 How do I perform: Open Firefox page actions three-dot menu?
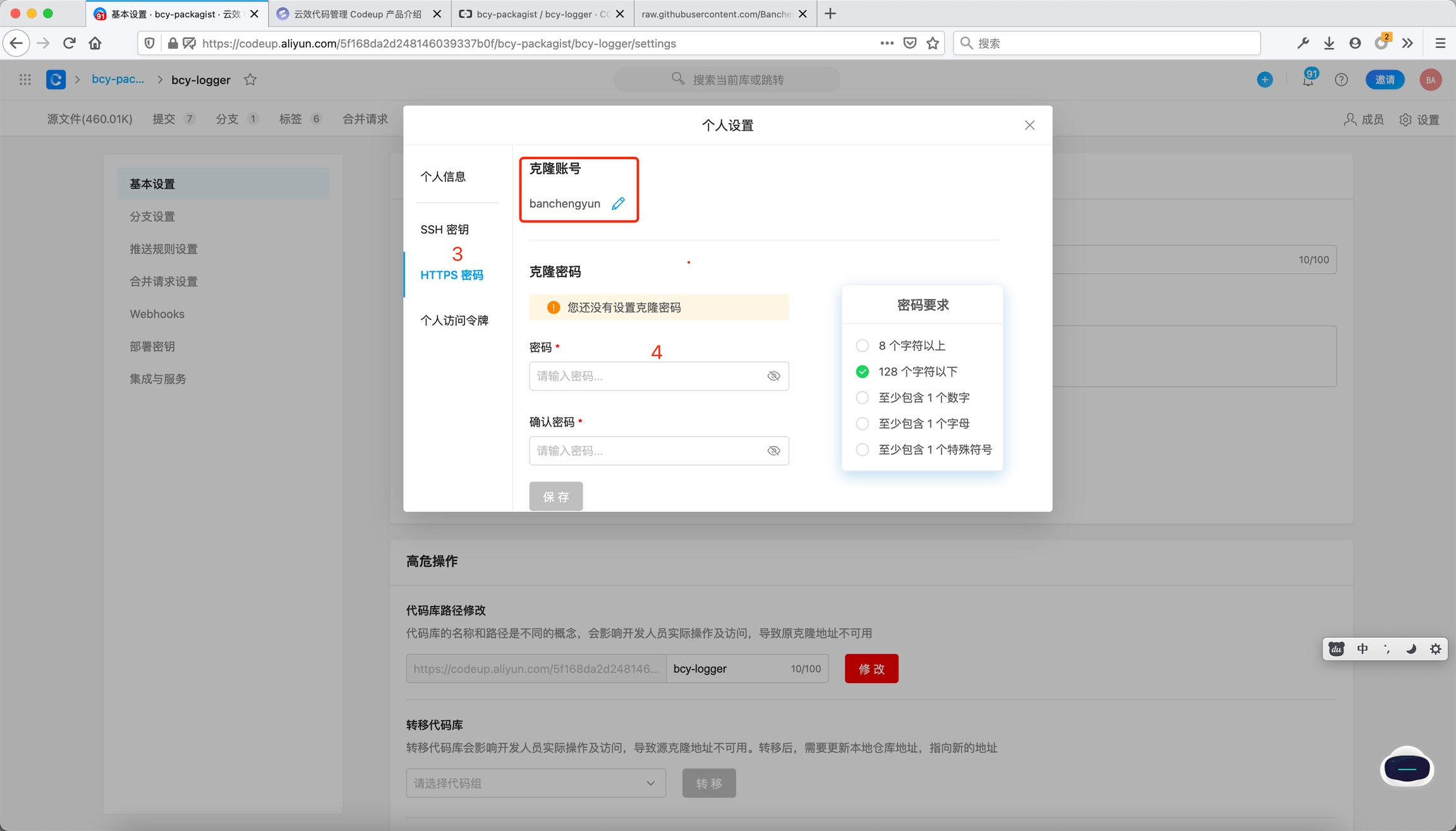[887, 43]
